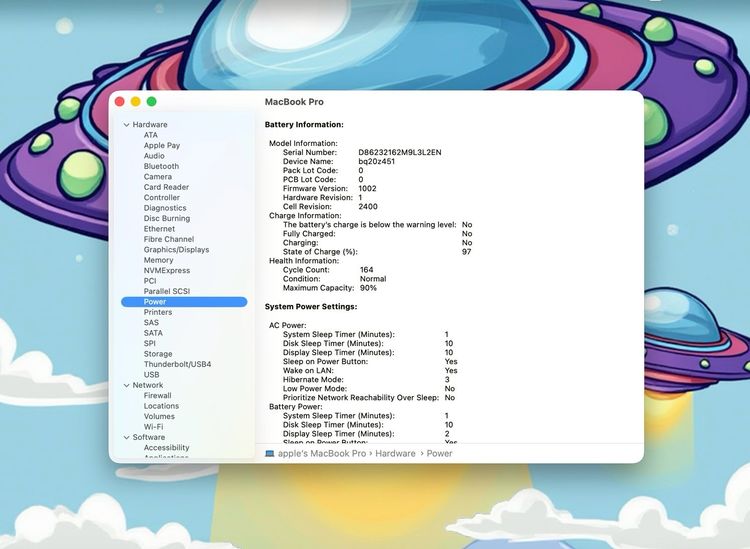
Task: Select Ethernet under Hardware
Action: (159, 229)
